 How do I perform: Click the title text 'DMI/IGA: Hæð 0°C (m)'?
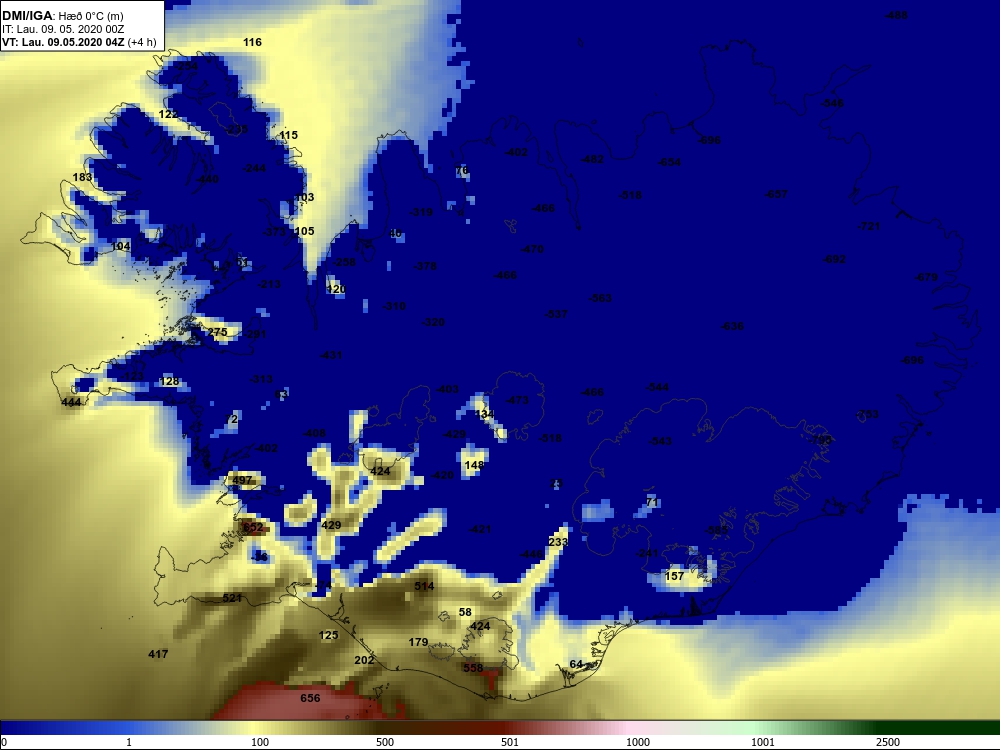(x=62, y=16)
